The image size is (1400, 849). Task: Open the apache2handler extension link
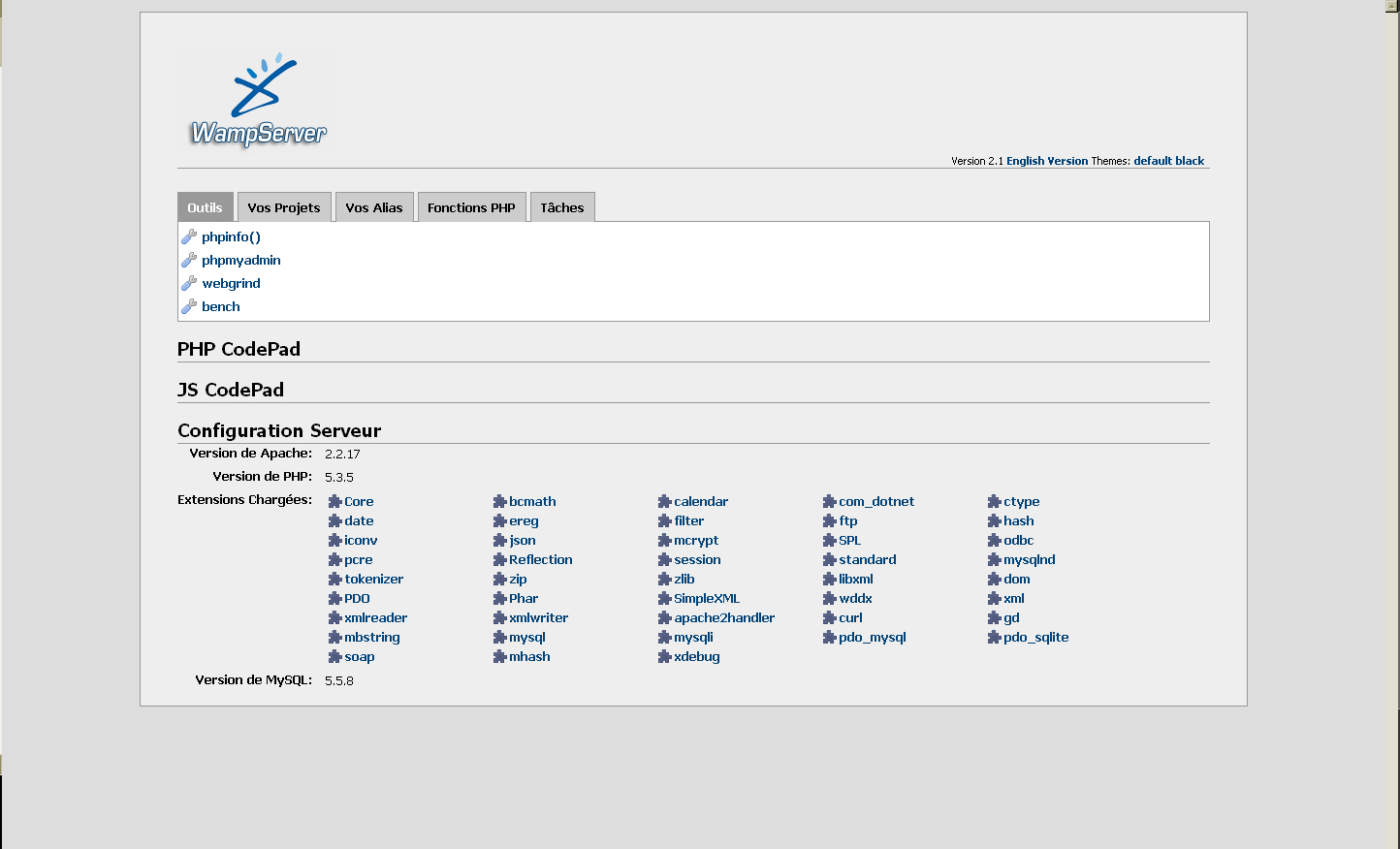click(724, 617)
